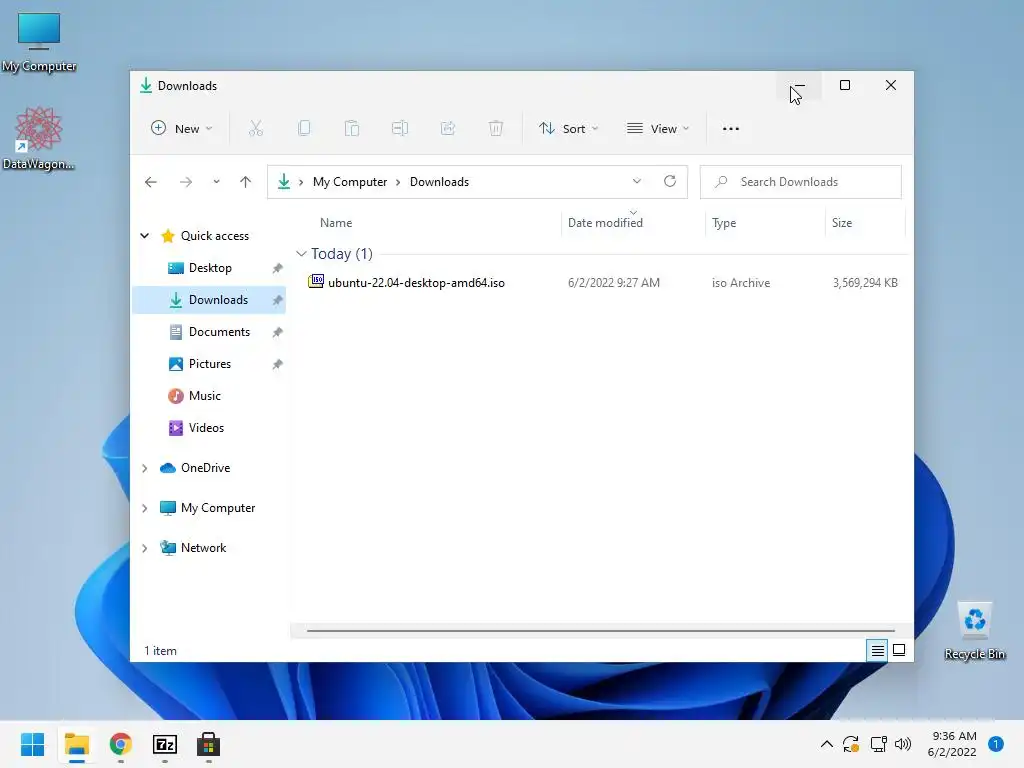Image resolution: width=1024 pixels, height=768 pixels.
Task: Click the Pictures pin icon
Action: click(278, 364)
